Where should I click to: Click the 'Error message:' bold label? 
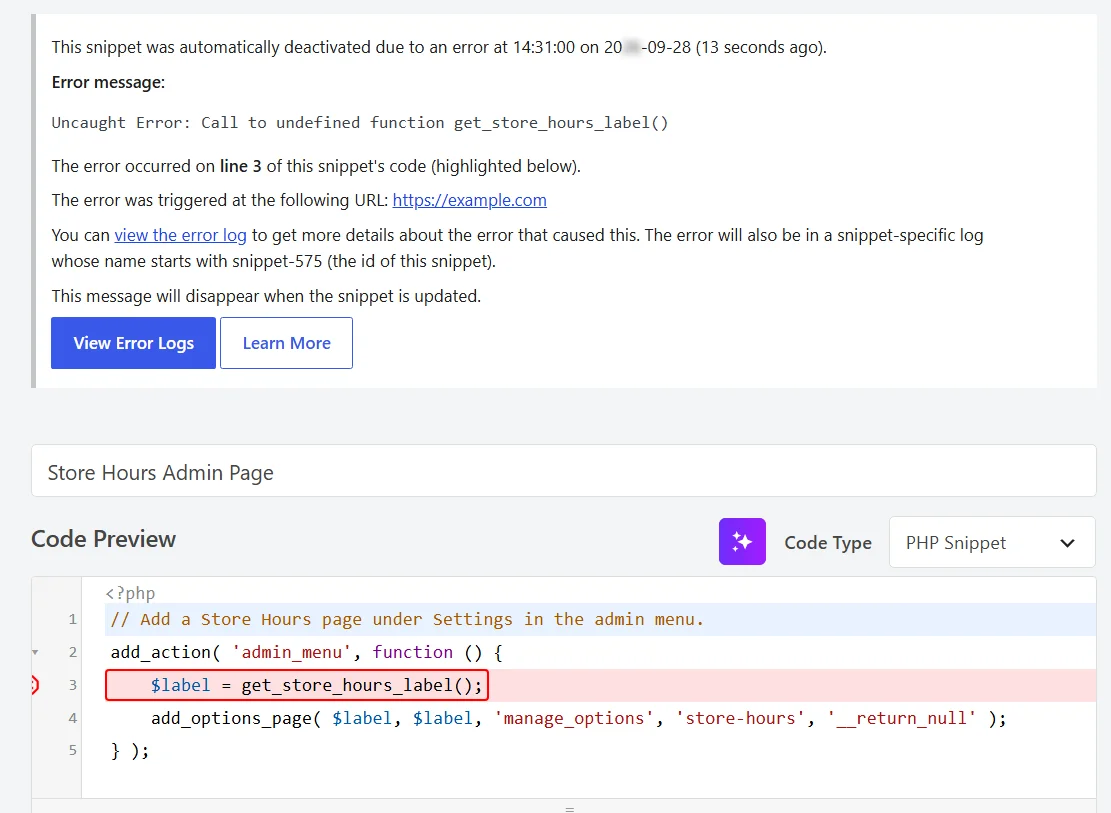point(108,82)
